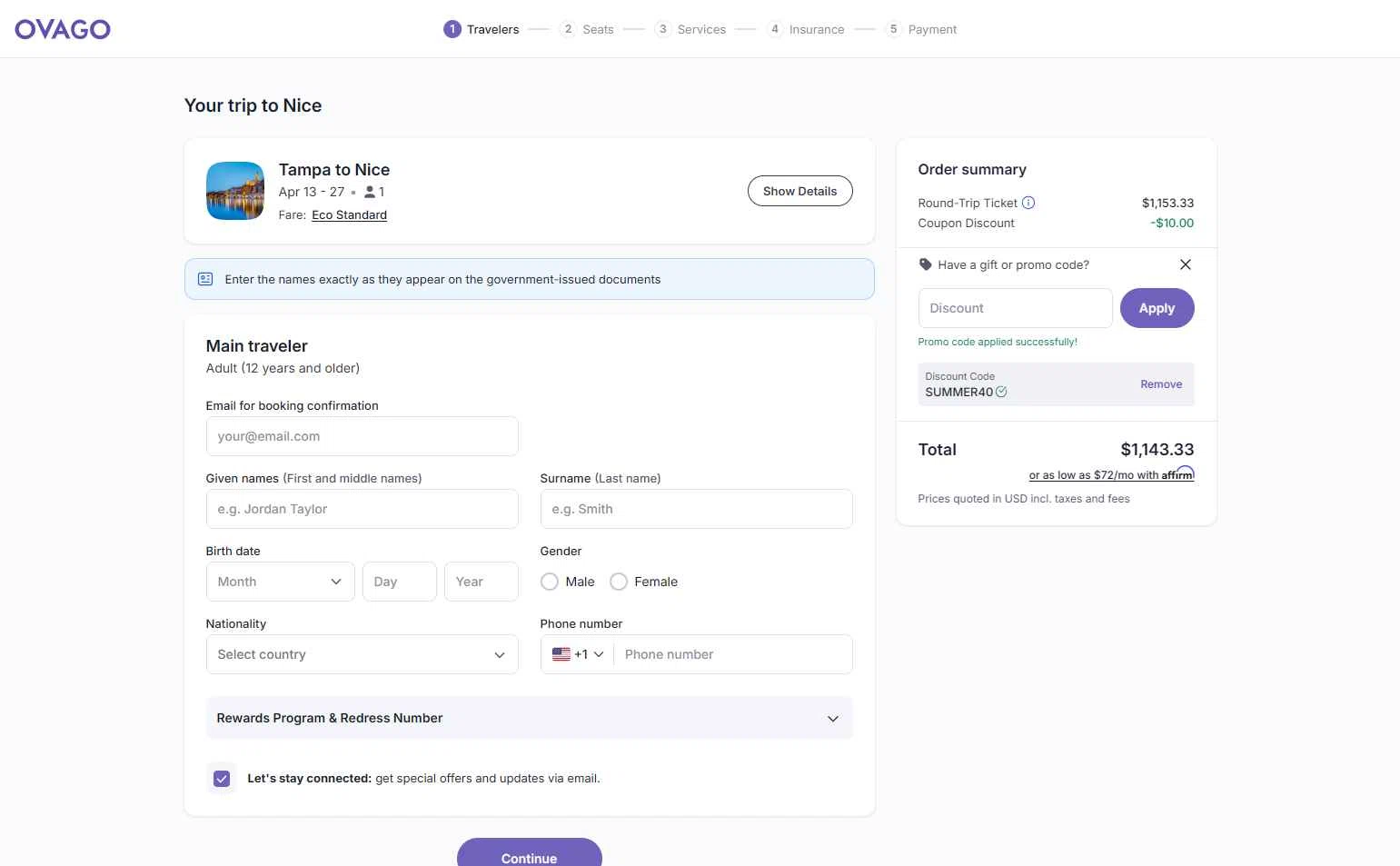Click the traveler count person icon
Viewport: 1400px width, 866px height.
click(x=370, y=192)
